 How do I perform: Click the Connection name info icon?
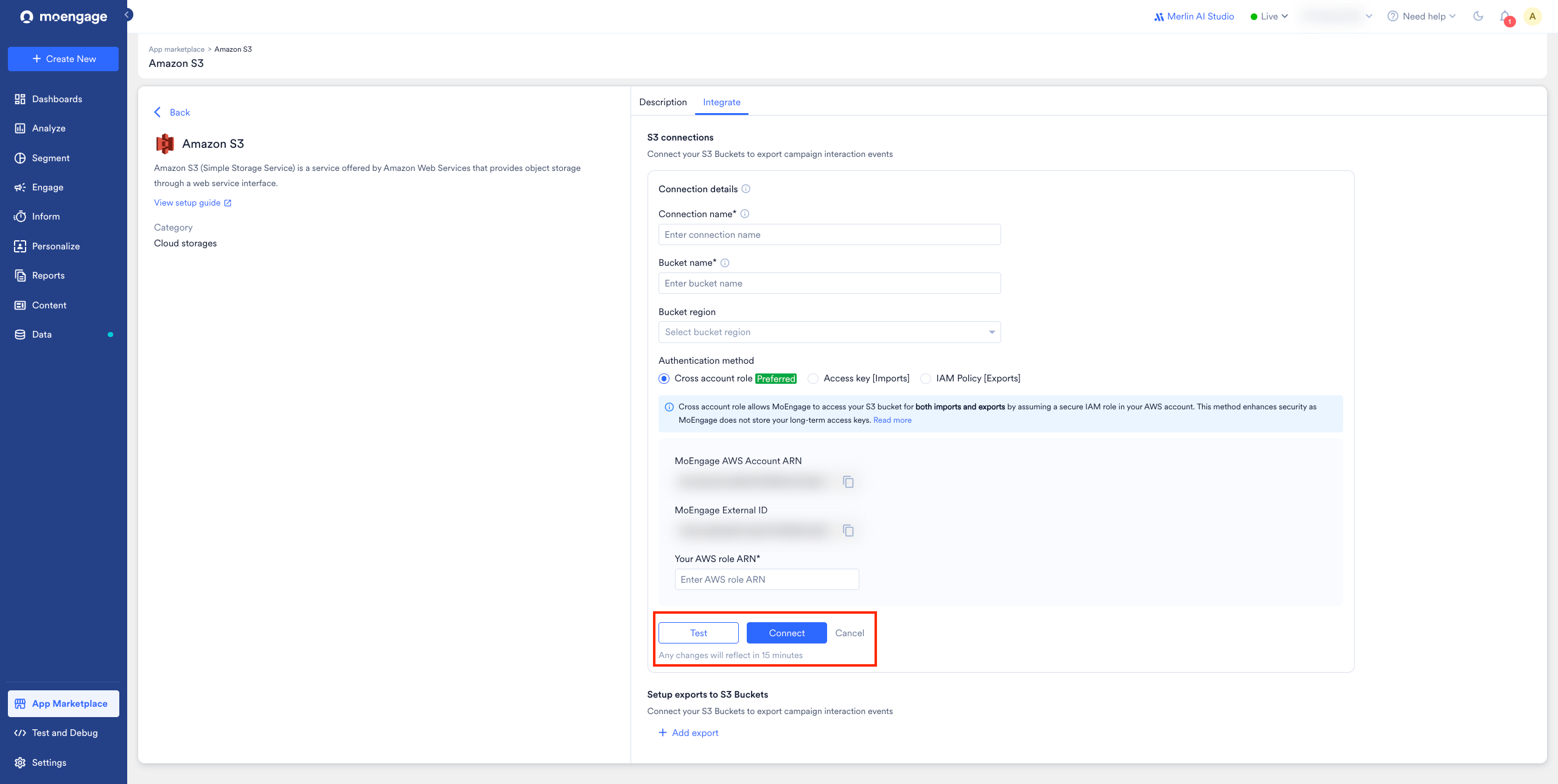click(745, 214)
